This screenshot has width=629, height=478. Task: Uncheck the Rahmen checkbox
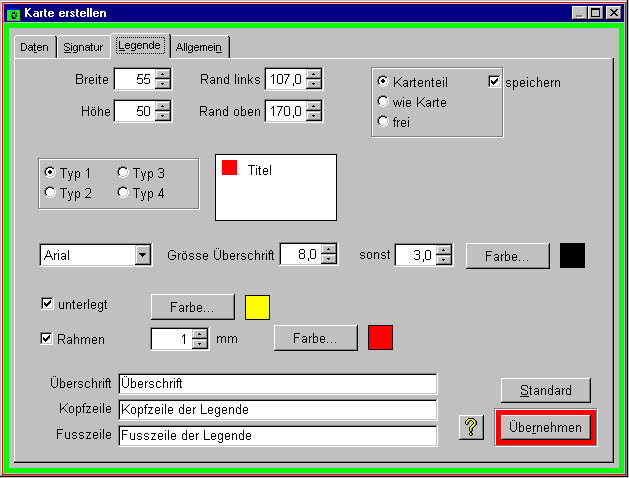click(x=47, y=339)
